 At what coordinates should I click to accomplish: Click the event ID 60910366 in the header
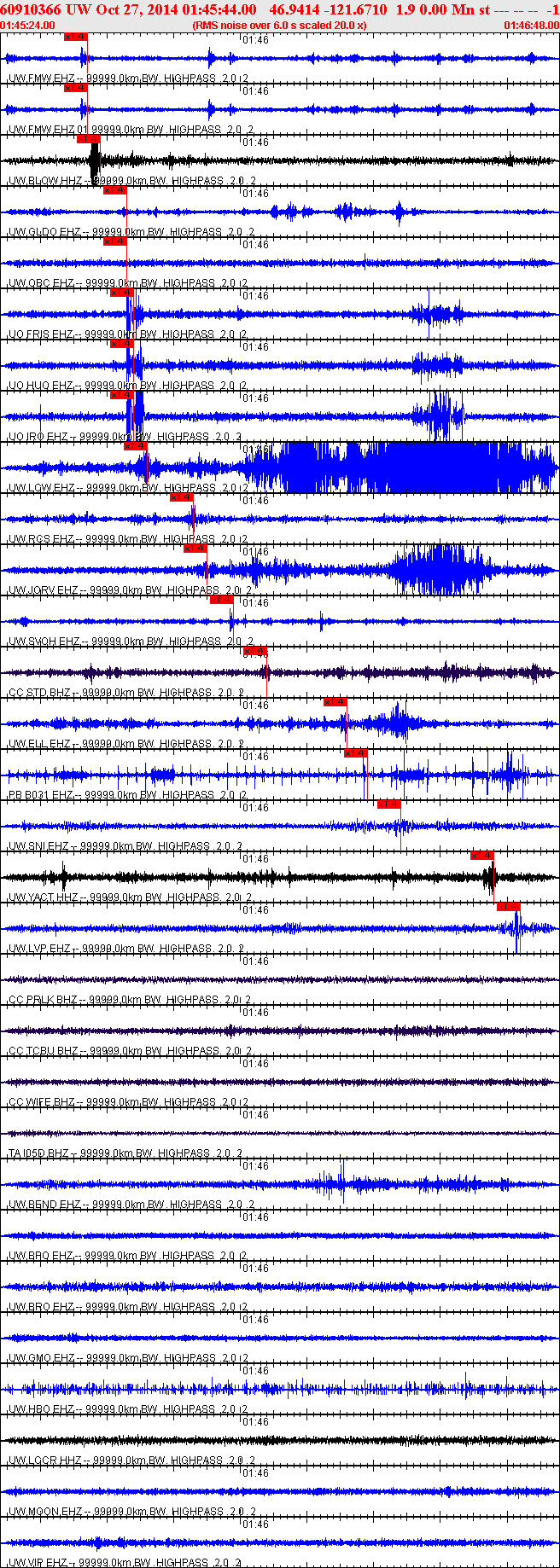(31, 9)
